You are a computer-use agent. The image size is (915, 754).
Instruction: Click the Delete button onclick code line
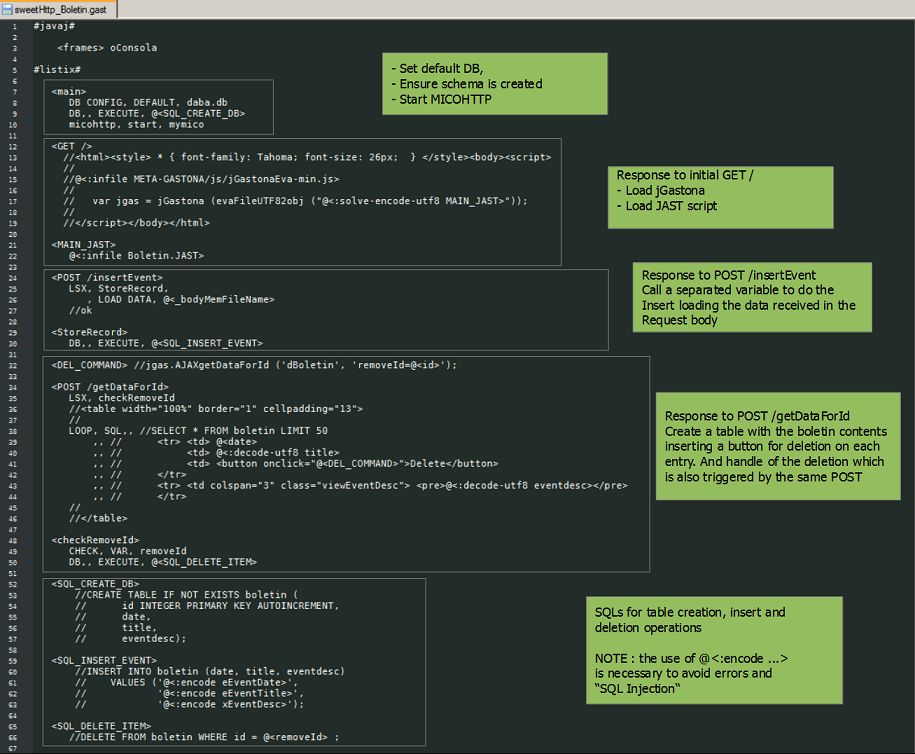point(295,464)
